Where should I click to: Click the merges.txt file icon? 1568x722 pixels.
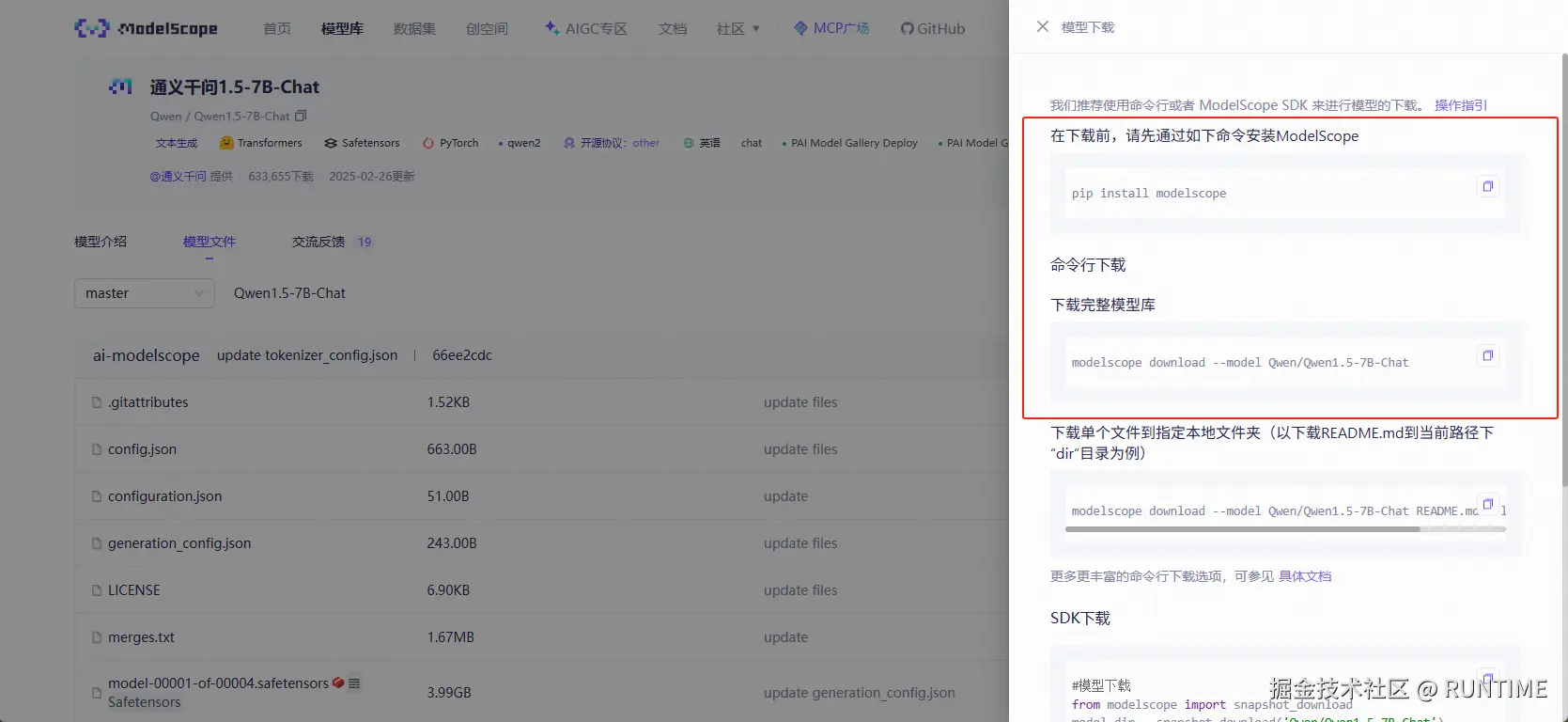coord(96,637)
